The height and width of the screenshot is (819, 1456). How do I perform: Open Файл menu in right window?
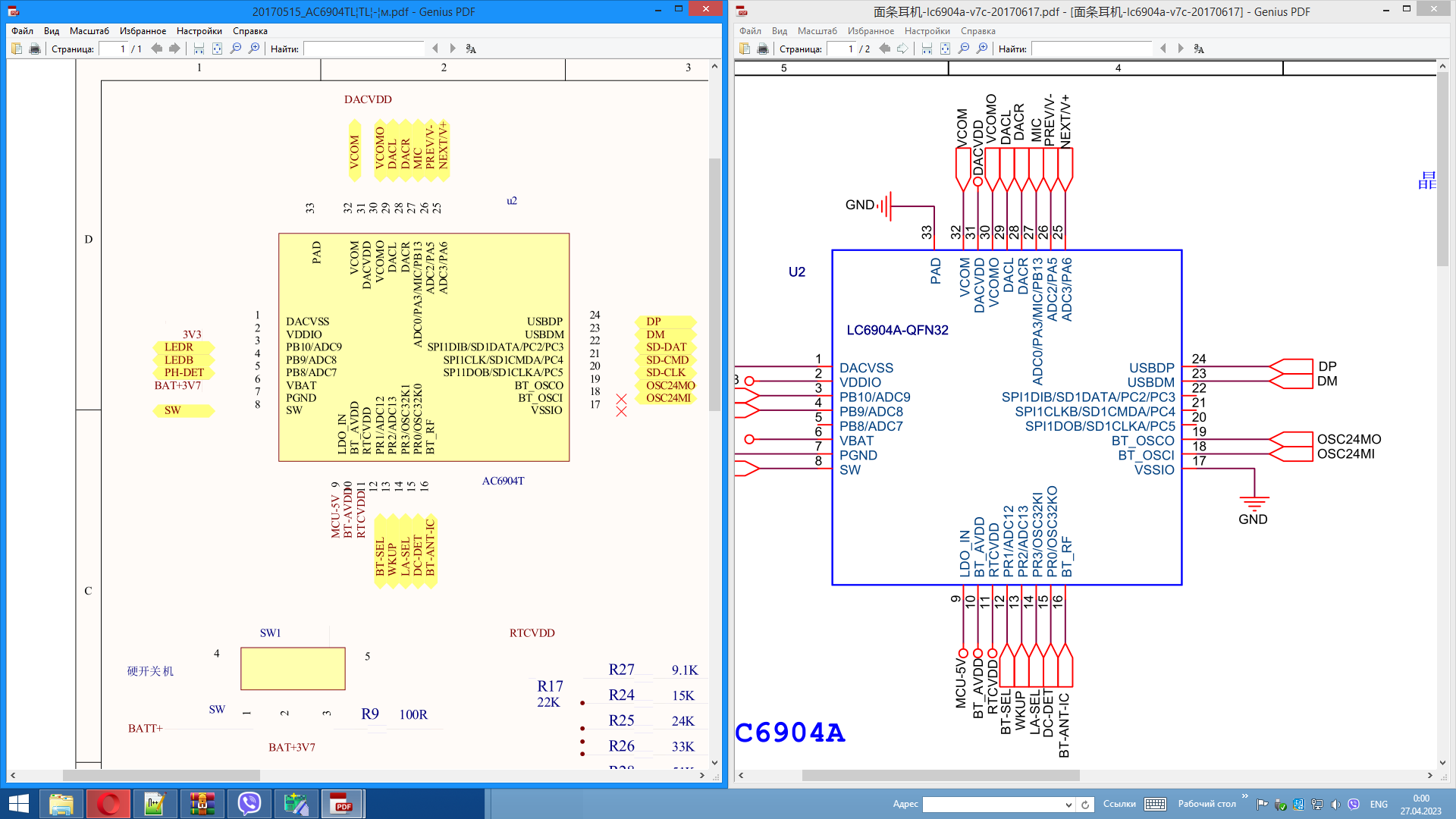click(x=750, y=31)
